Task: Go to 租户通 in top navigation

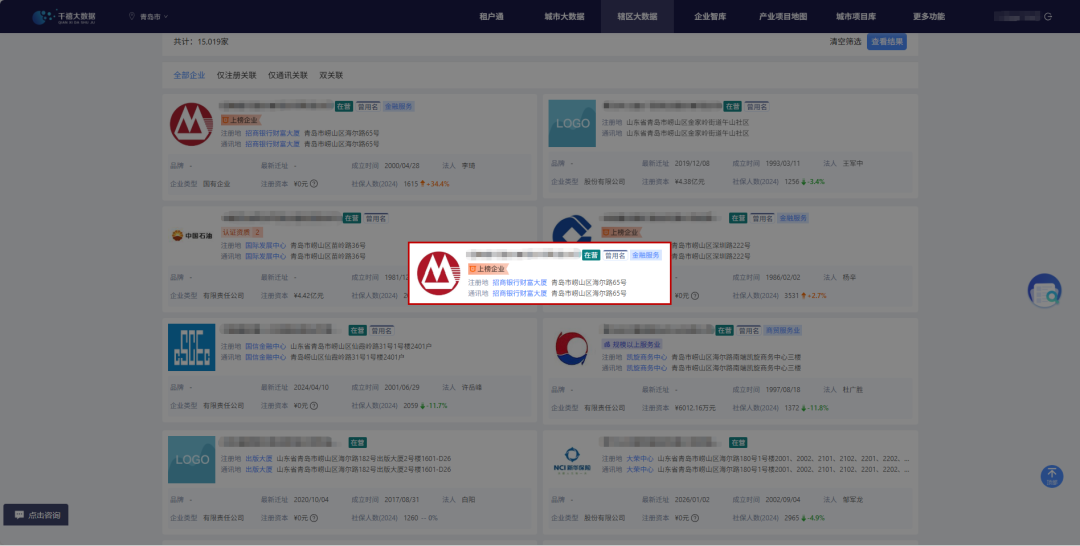Action: click(491, 17)
